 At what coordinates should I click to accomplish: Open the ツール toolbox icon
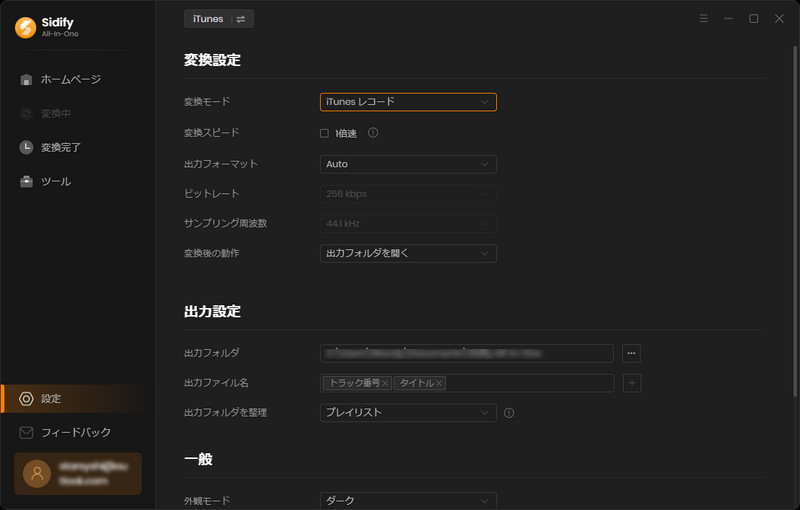pos(26,182)
